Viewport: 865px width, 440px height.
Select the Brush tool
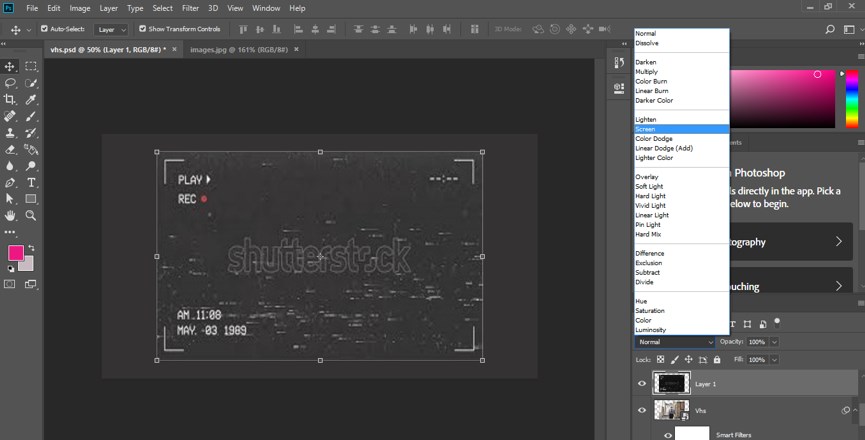[31, 116]
